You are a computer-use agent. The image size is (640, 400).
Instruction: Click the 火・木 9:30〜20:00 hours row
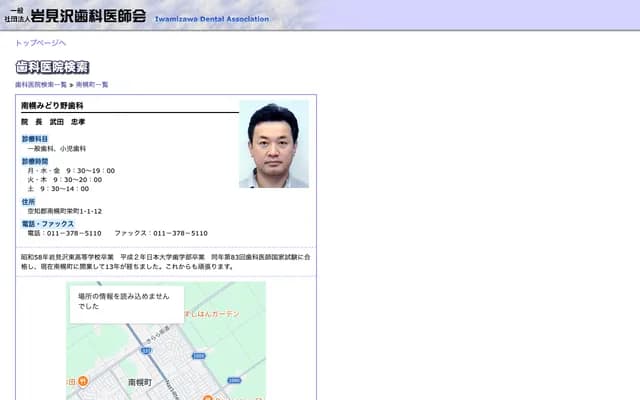pyautogui.click(x=64, y=180)
